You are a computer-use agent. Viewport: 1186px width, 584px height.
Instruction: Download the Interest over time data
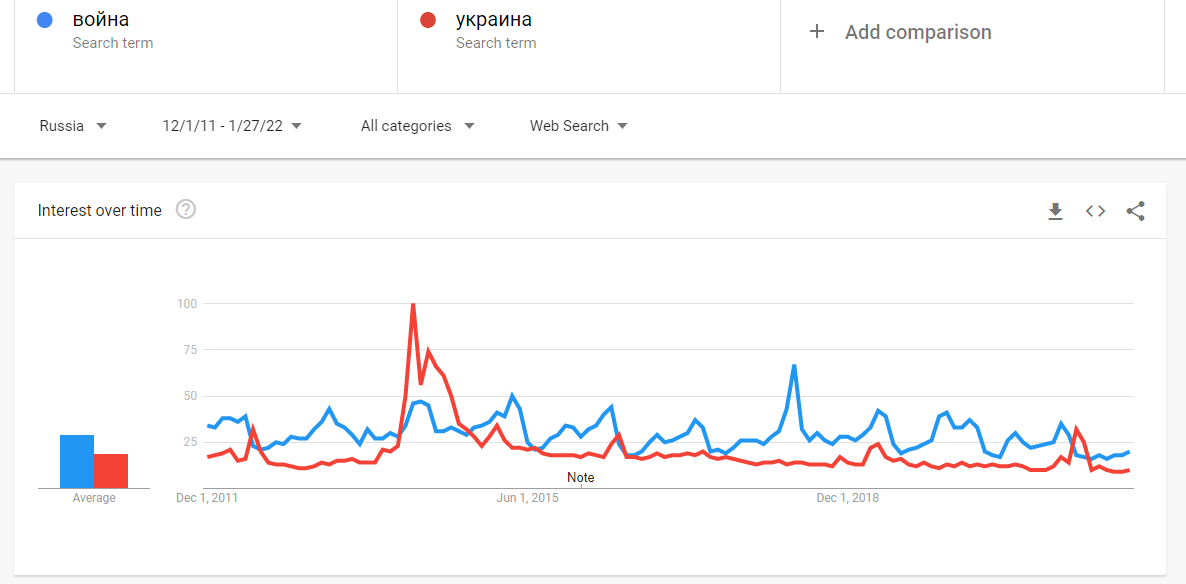click(1055, 211)
